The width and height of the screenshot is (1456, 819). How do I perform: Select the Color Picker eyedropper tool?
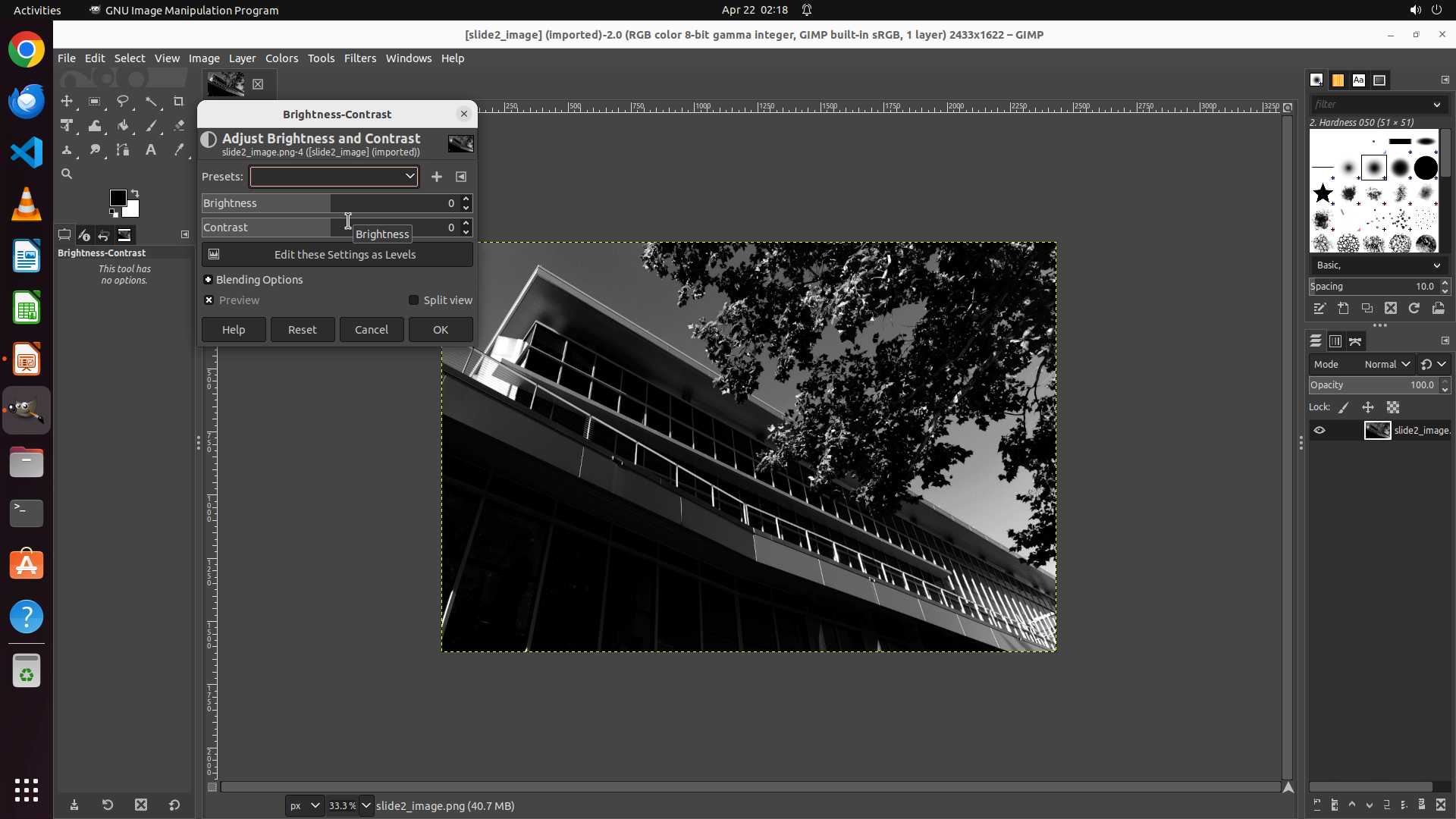pyautogui.click(x=179, y=150)
